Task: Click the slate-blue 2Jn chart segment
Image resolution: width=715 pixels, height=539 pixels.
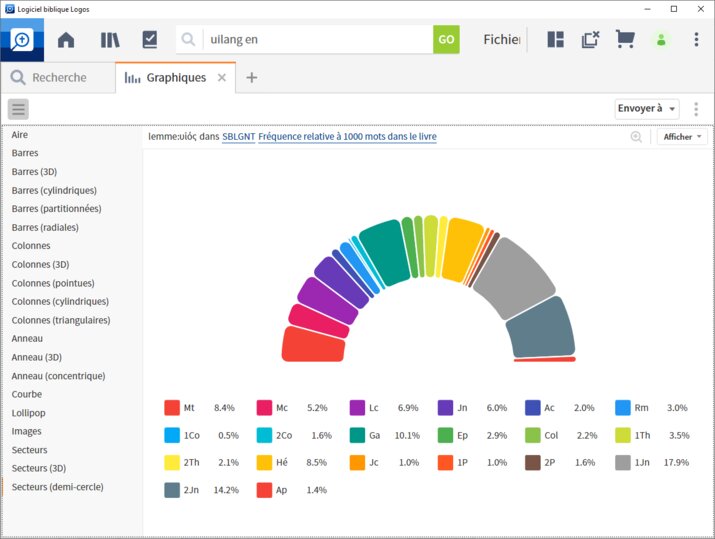Action: click(x=542, y=327)
